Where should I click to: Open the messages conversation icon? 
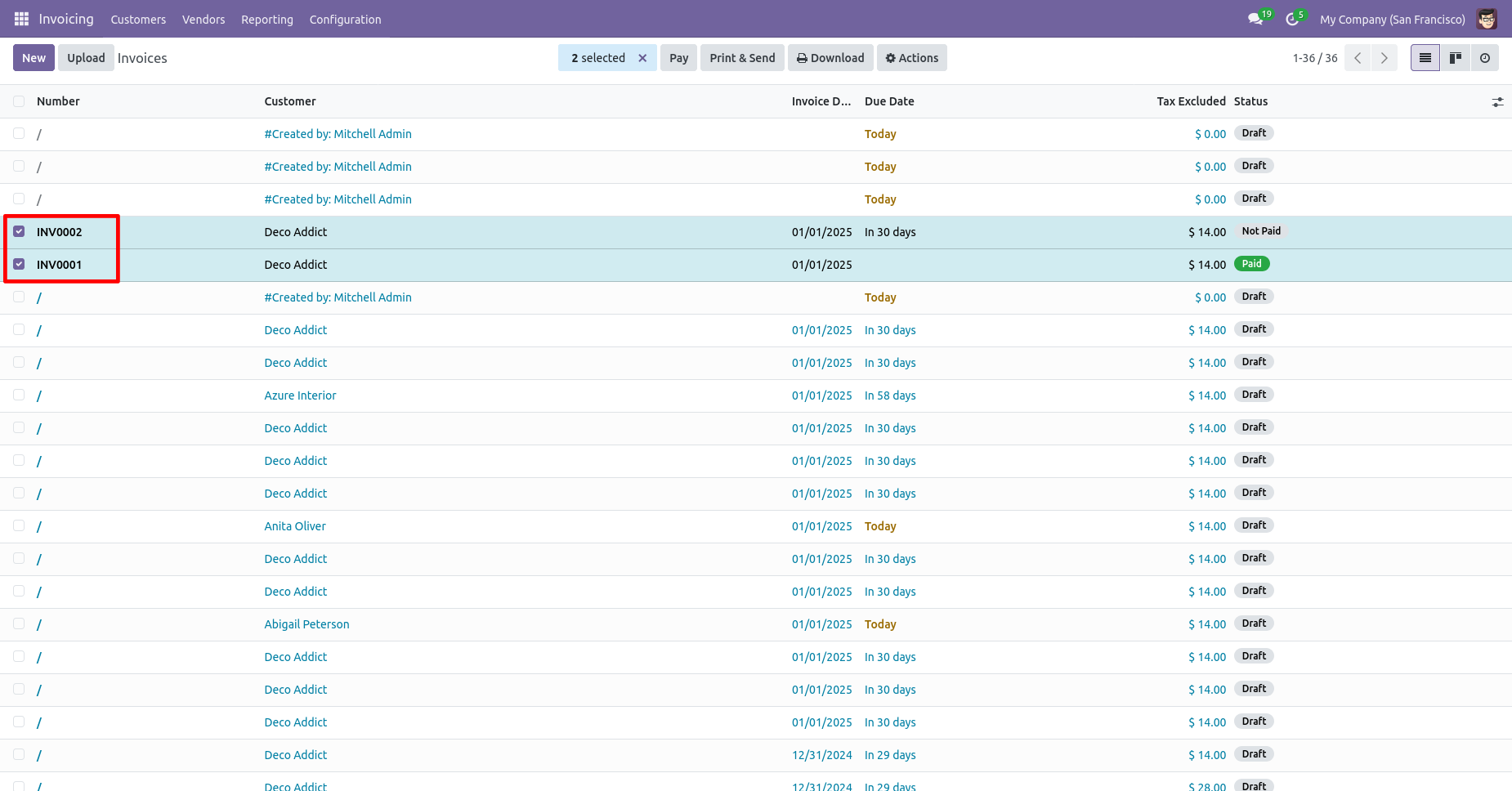[x=1255, y=19]
